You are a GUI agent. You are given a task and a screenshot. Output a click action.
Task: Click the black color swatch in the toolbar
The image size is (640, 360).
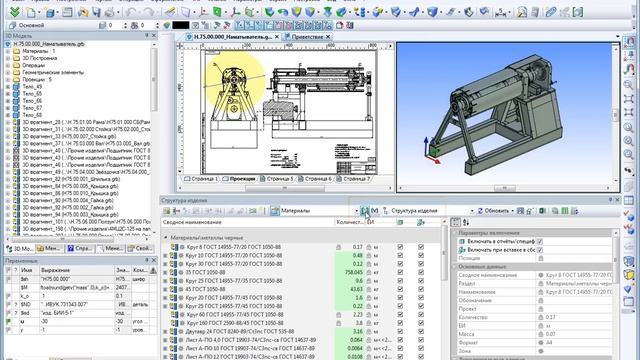(180, 25)
